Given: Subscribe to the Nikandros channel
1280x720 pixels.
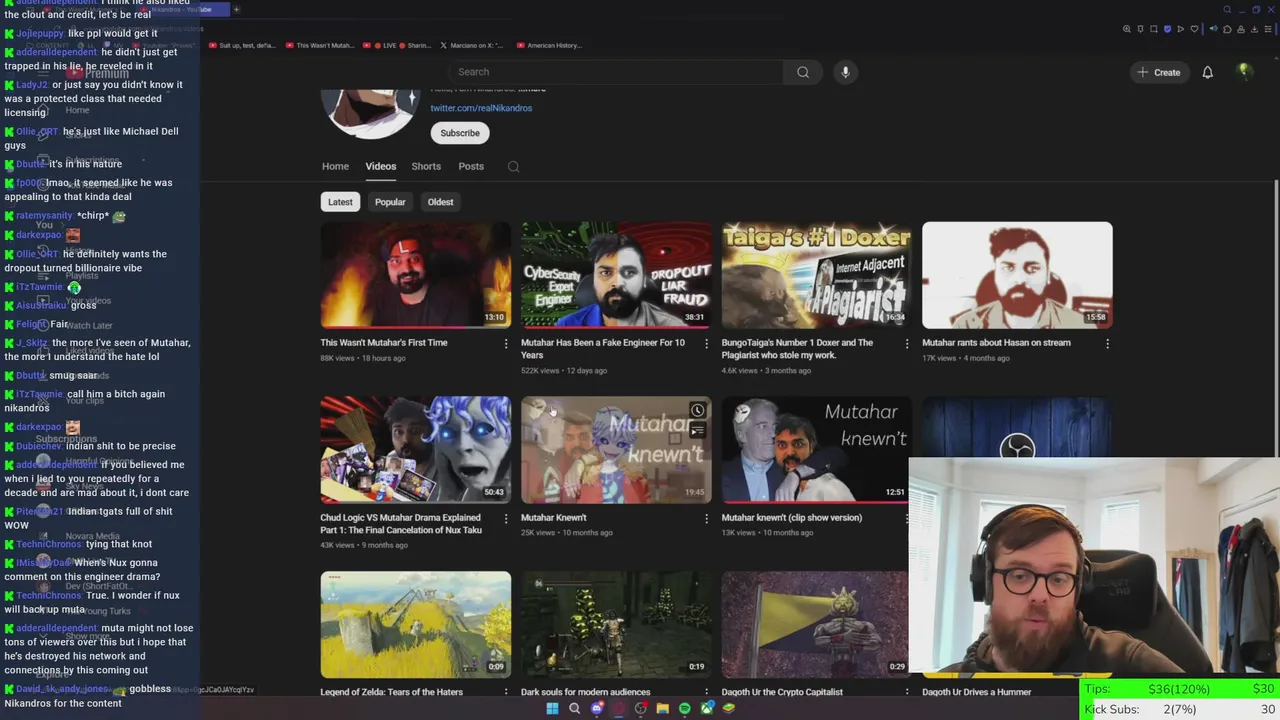Looking at the screenshot, I should (x=460, y=133).
